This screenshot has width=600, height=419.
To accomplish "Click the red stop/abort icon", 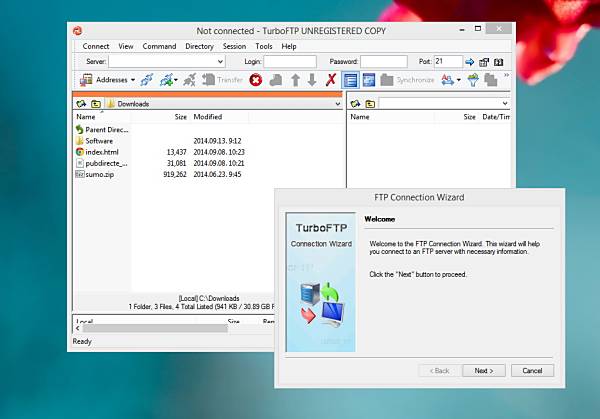I will [256, 80].
